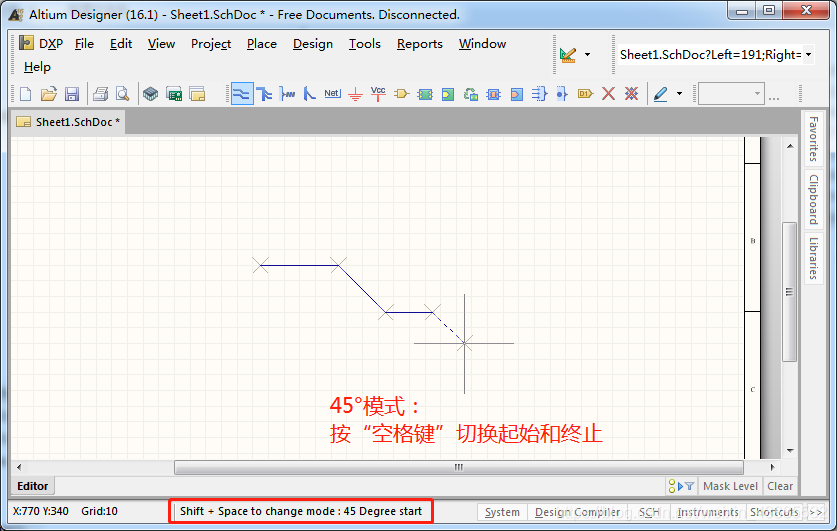
Task: Open the Edit menu
Action: [x=121, y=44]
